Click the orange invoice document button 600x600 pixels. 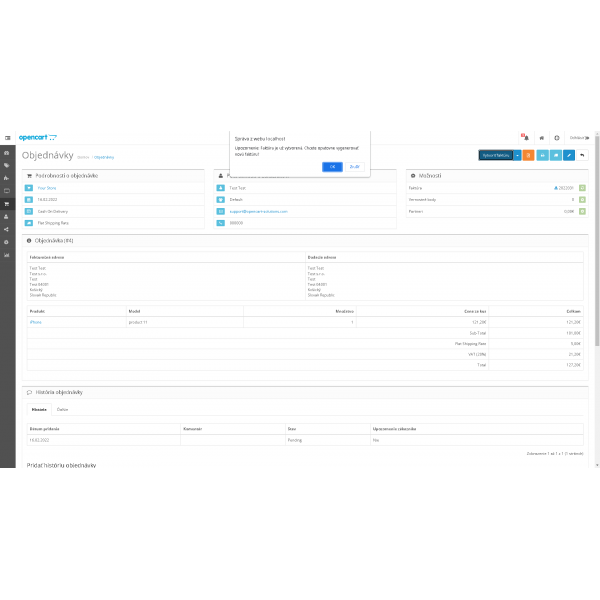[x=528, y=155]
